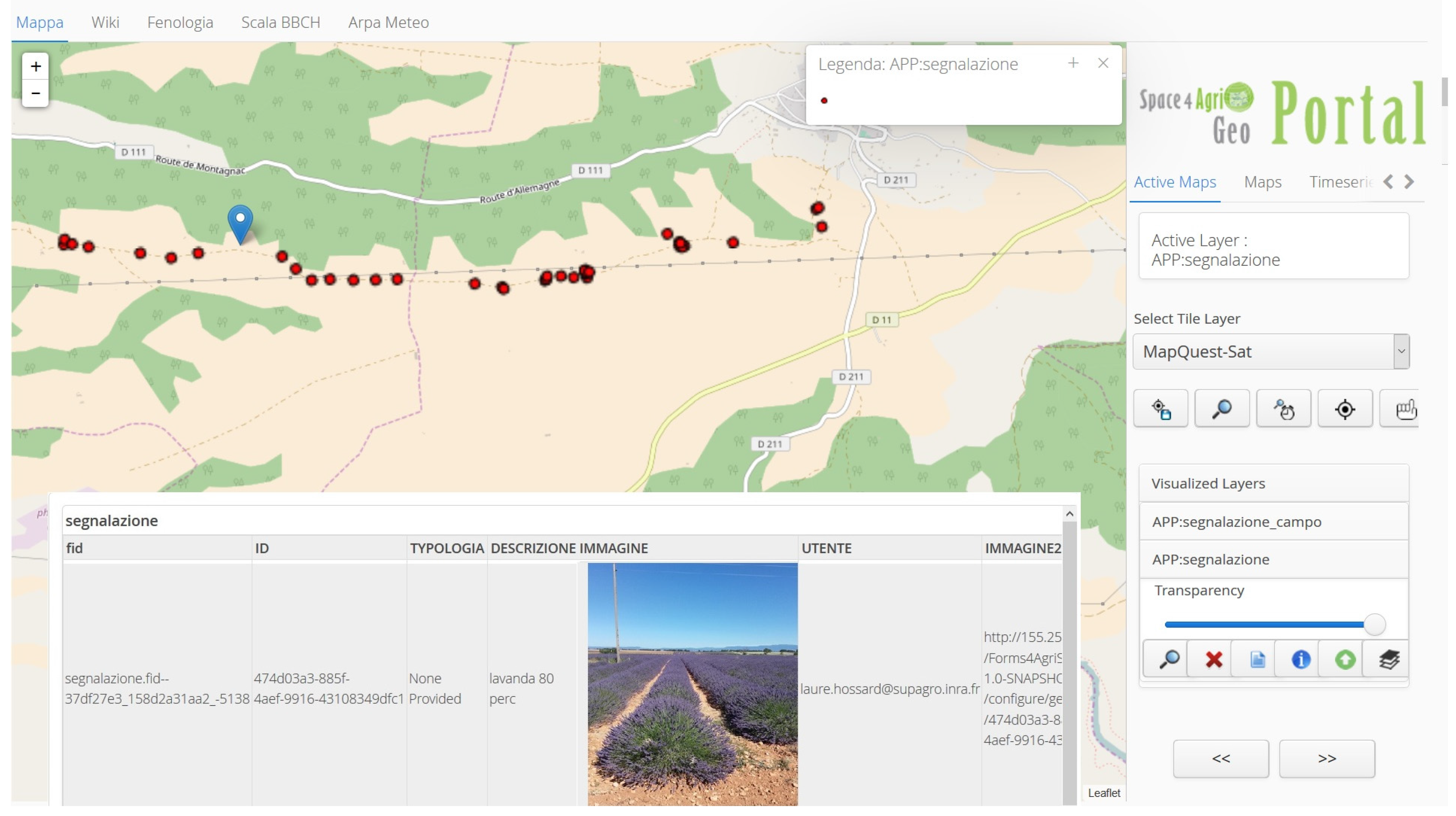Switch to the Fenologia tab

click(x=180, y=23)
